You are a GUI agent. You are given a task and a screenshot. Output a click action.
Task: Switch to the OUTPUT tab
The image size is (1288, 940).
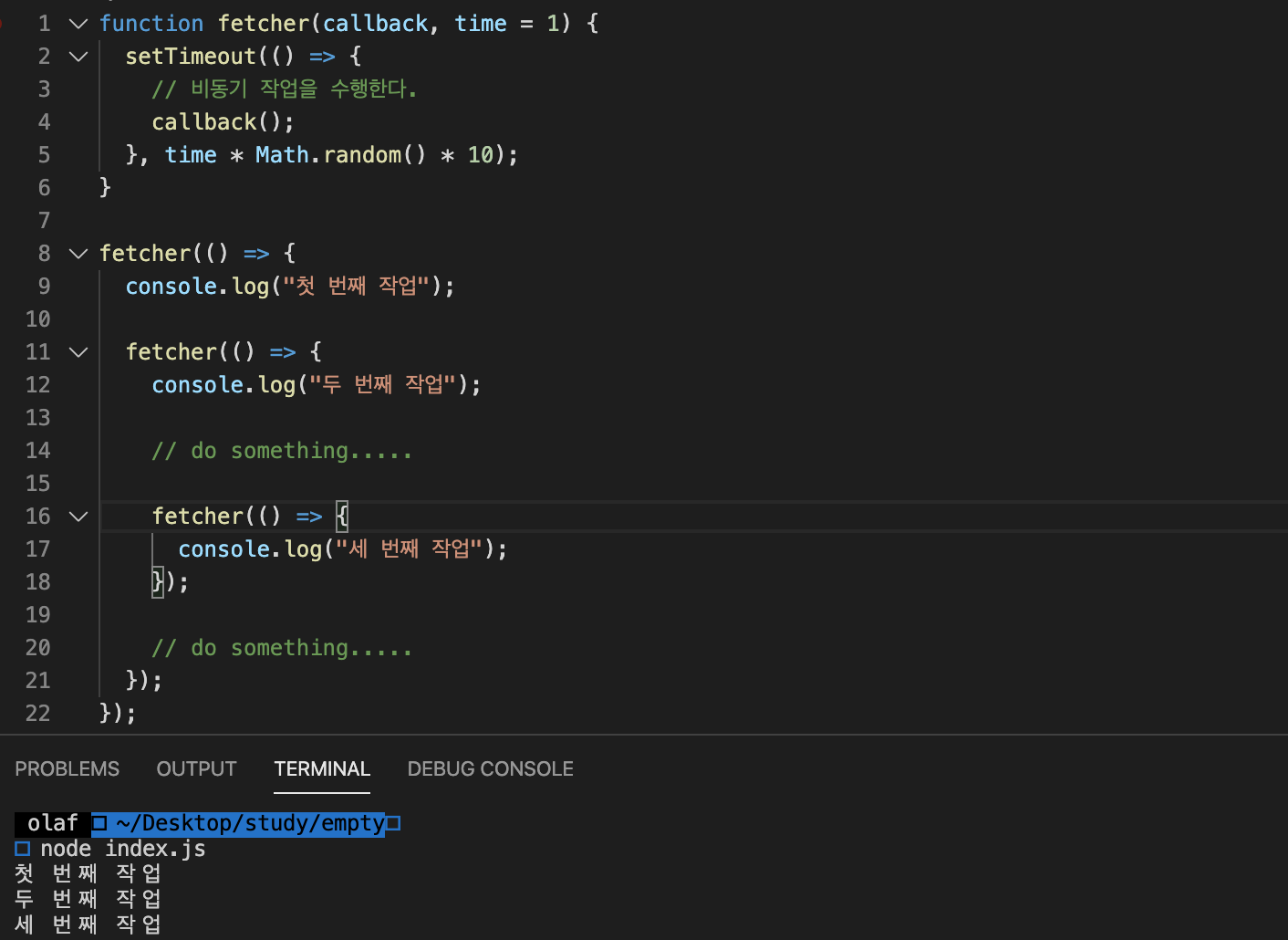[x=196, y=769]
